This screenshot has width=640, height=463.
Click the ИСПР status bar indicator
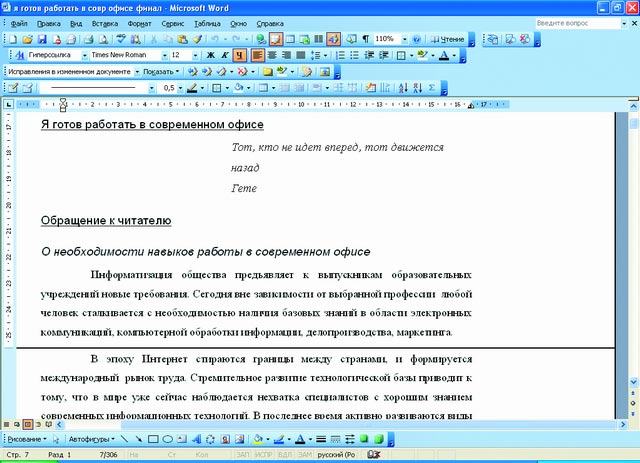coord(264,454)
